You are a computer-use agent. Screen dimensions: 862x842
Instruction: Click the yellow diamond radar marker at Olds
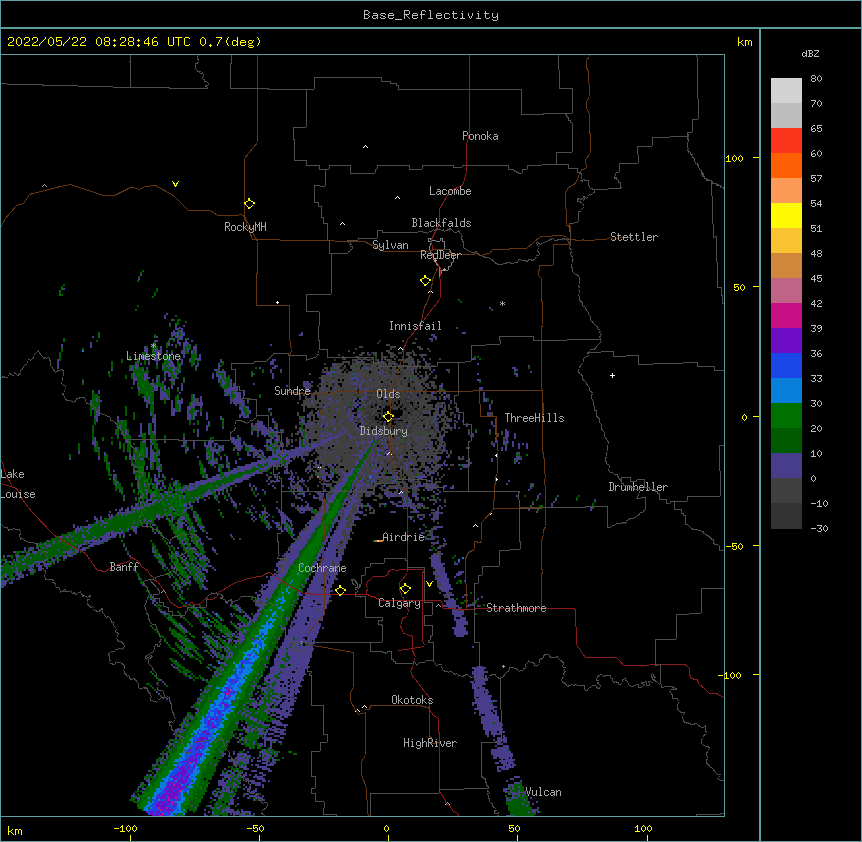coord(388,416)
